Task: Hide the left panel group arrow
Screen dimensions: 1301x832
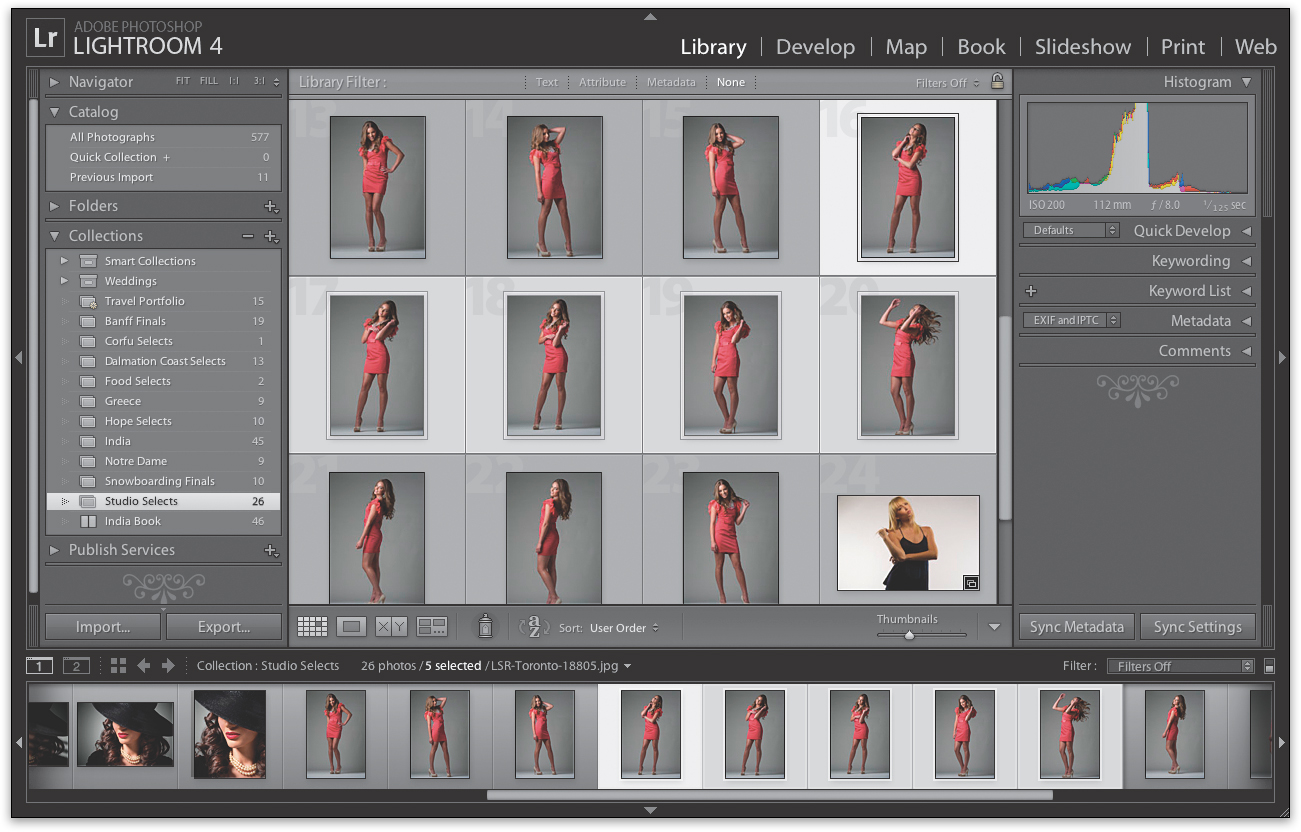Action: 18,357
